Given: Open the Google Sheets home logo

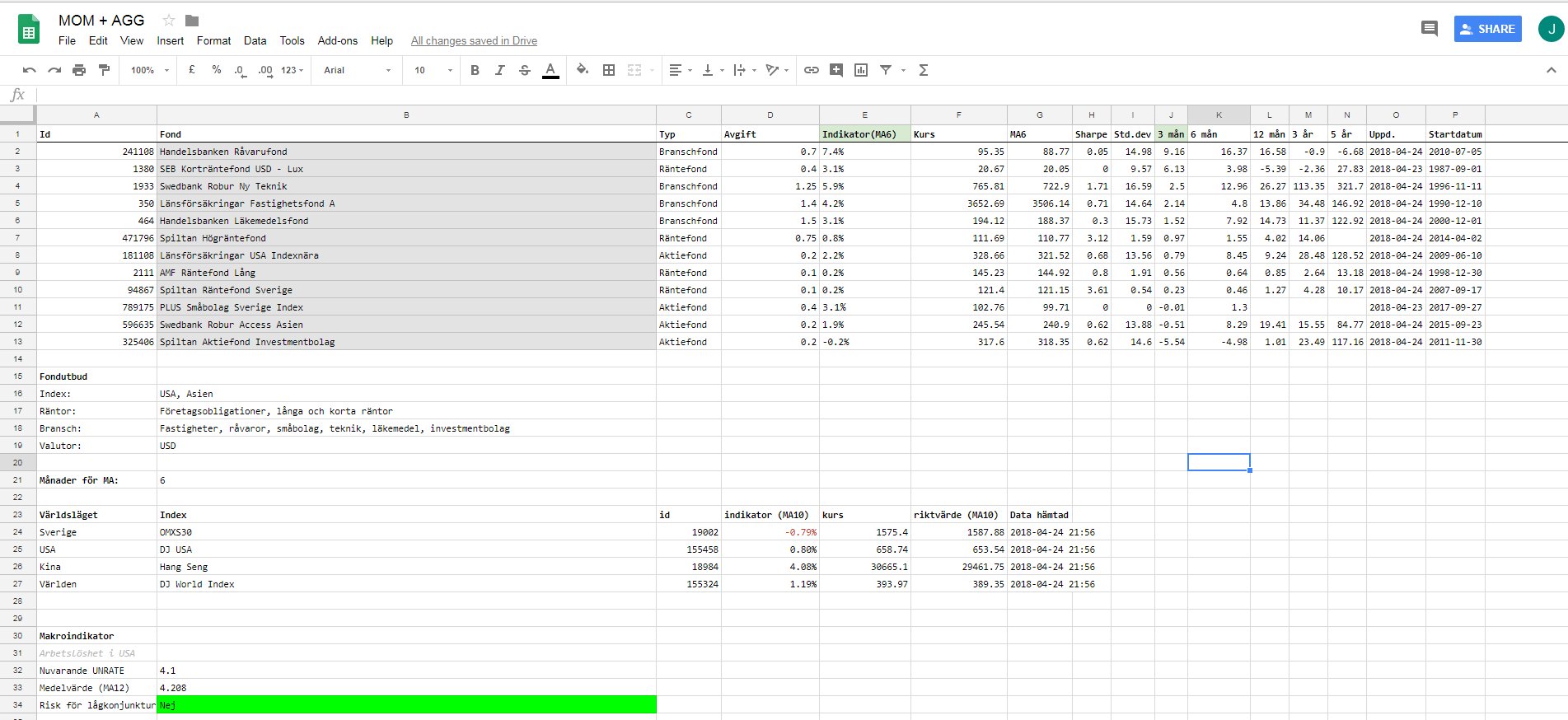Looking at the screenshot, I should click(x=29, y=30).
